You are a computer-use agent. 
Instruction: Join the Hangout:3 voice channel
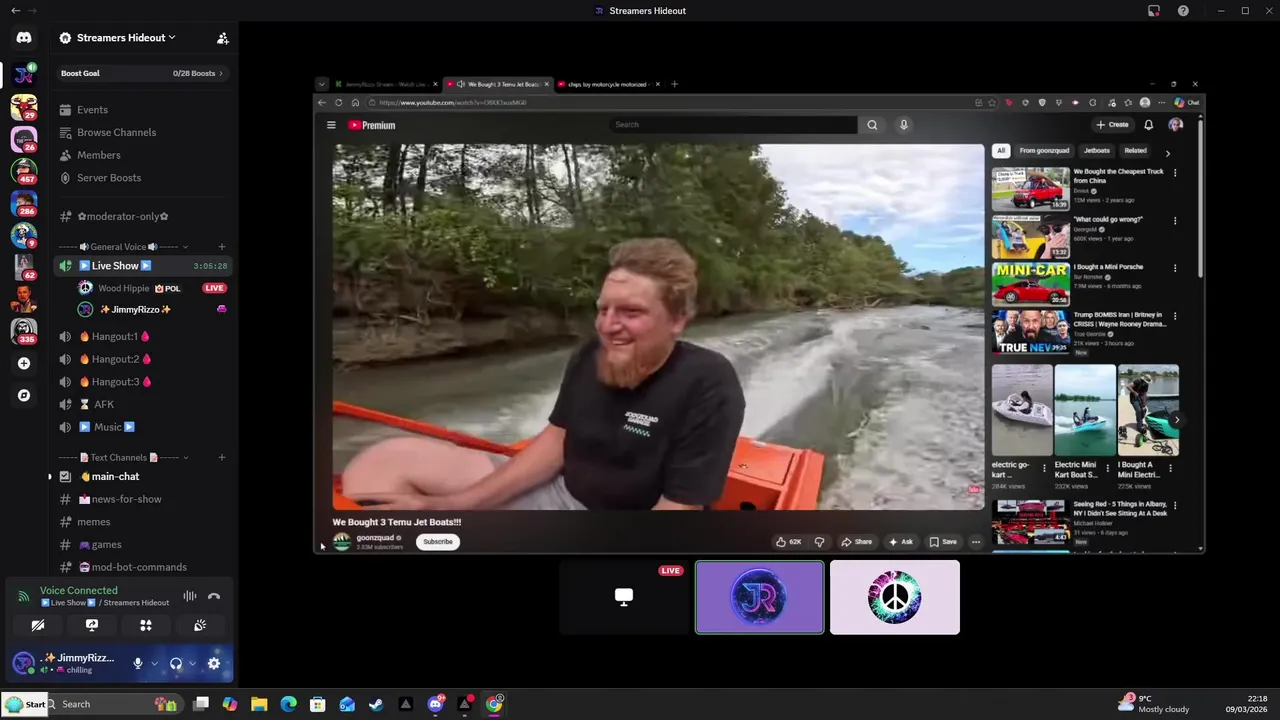click(x=143, y=382)
